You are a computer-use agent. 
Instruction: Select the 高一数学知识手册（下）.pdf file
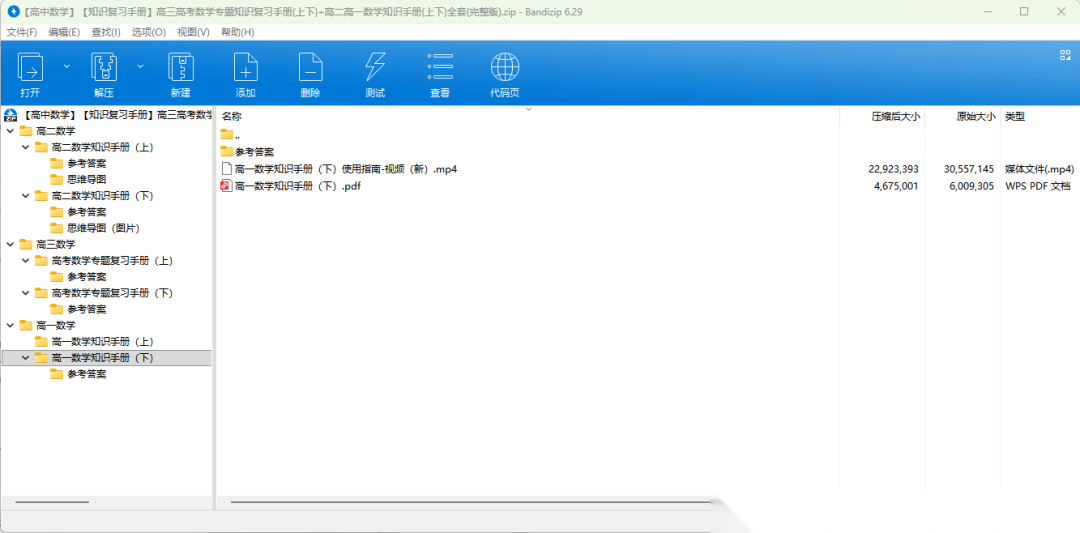tap(297, 186)
